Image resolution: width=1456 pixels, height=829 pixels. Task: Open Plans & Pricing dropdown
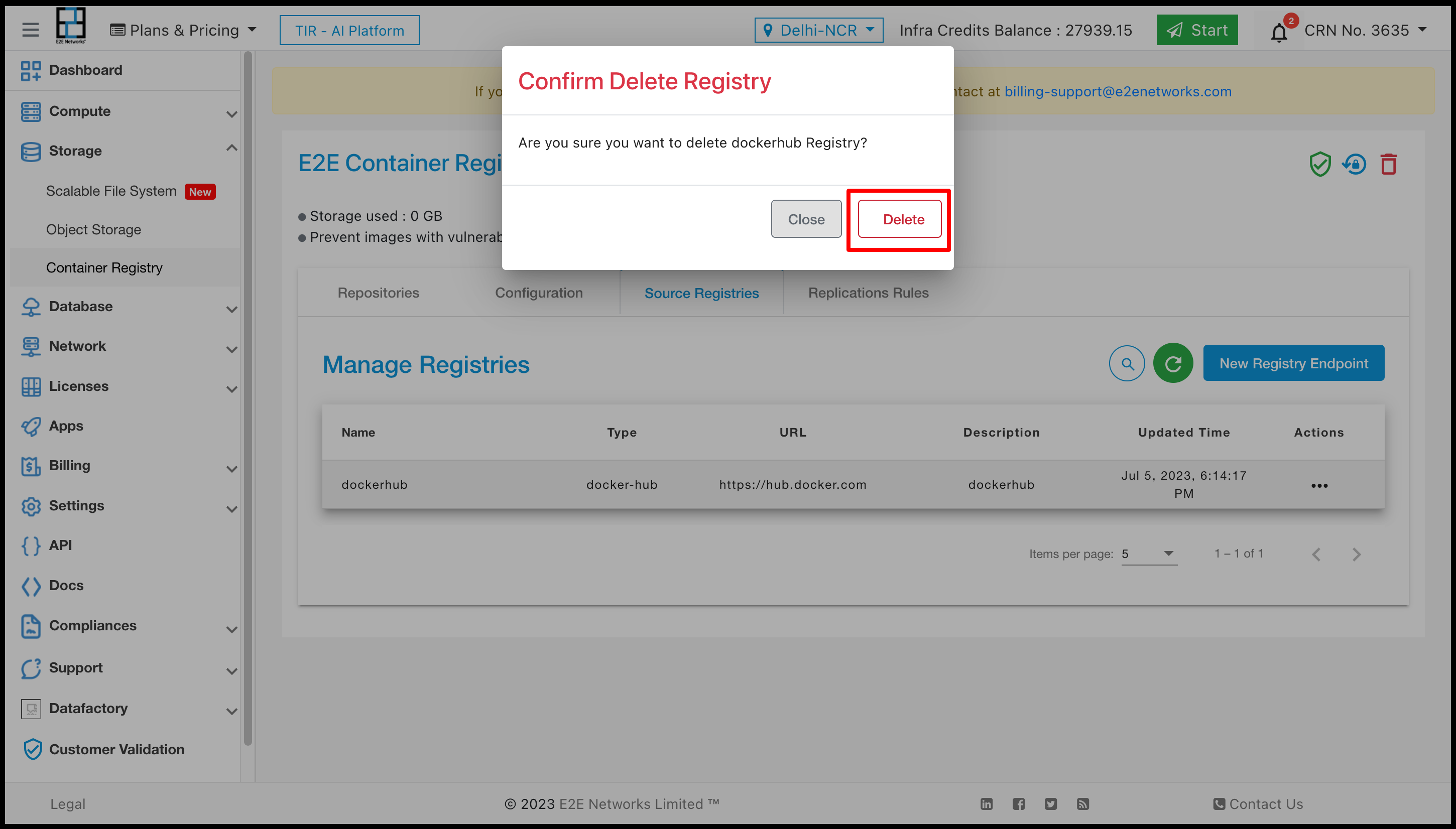(183, 30)
